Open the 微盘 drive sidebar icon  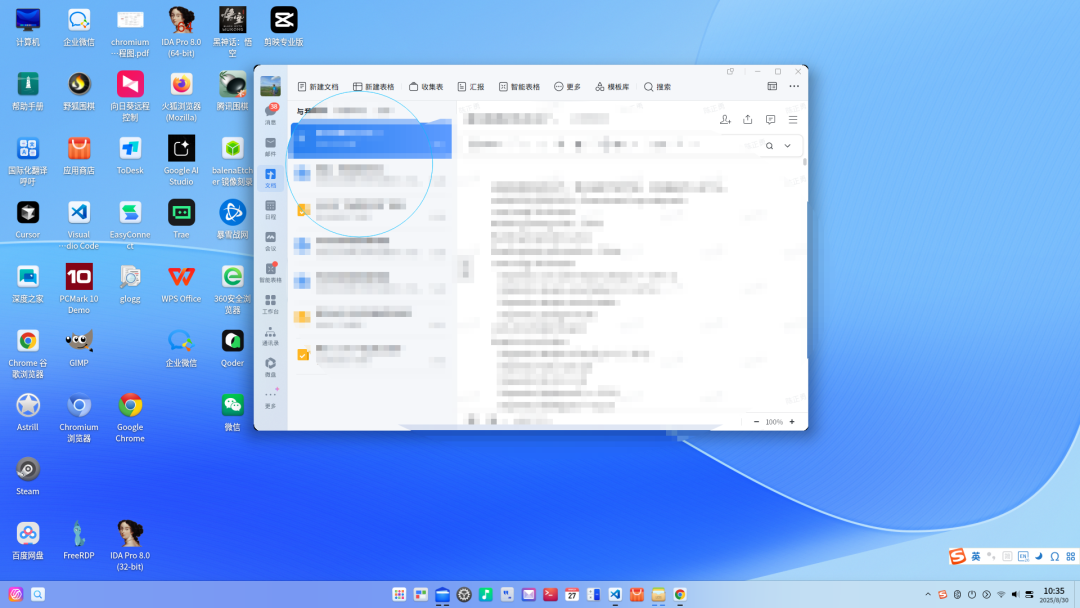(270, 367)
